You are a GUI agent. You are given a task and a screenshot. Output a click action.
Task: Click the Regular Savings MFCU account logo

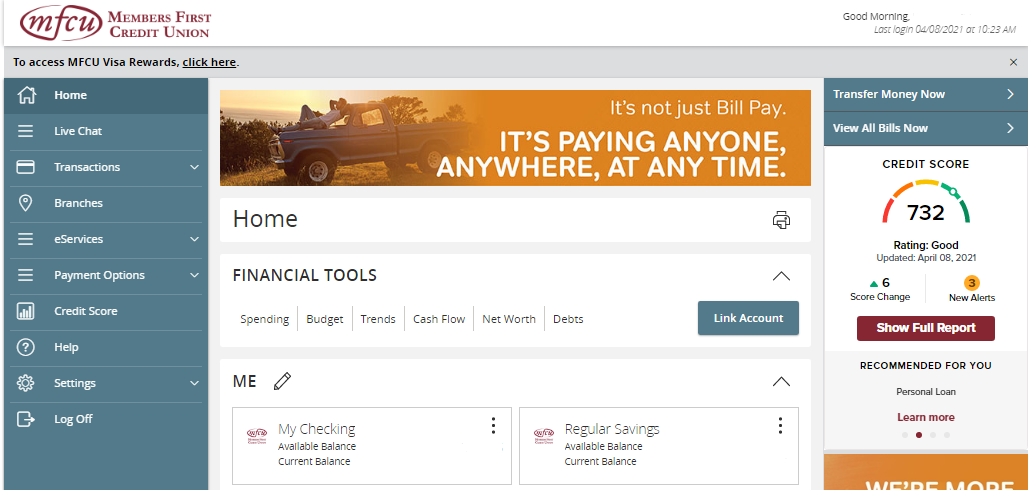pyautogui.click(x=544, y=436)
